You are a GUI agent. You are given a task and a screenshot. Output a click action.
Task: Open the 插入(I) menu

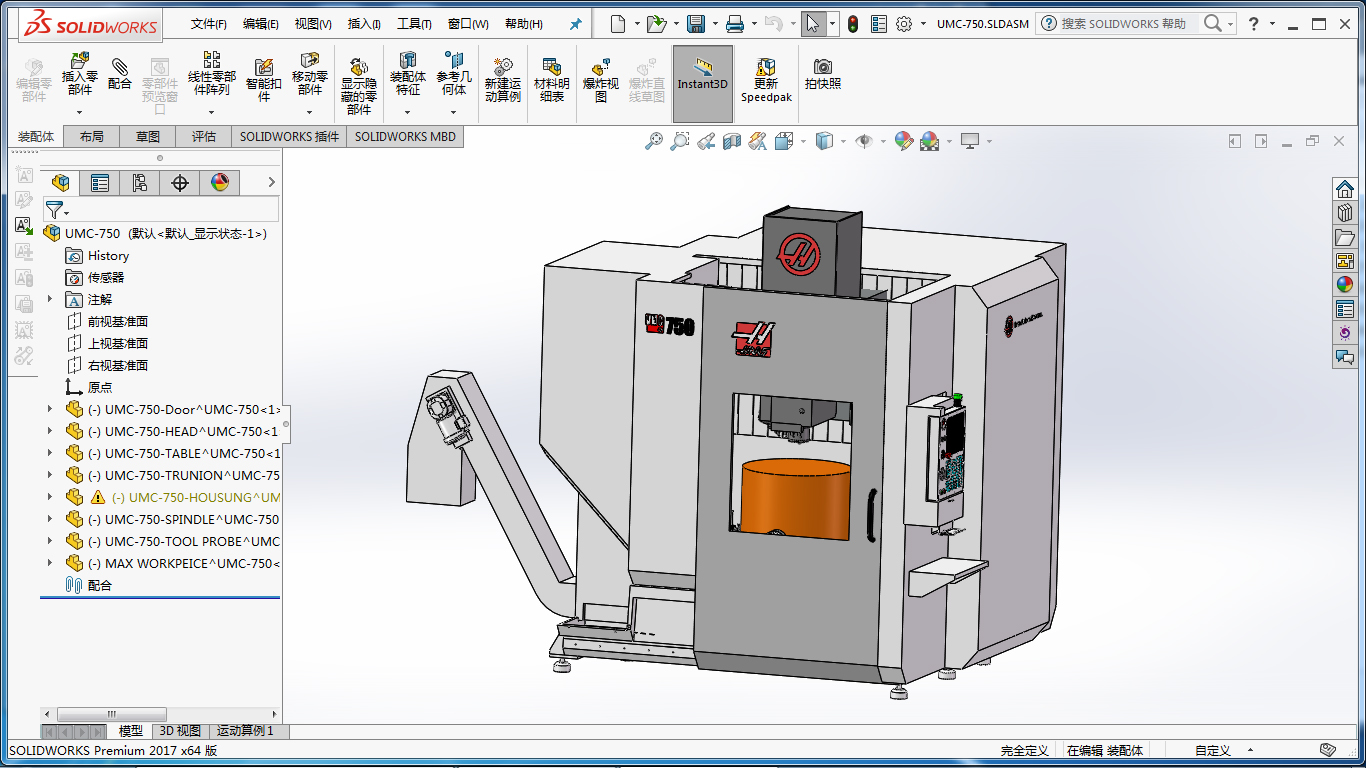point(364,24)
